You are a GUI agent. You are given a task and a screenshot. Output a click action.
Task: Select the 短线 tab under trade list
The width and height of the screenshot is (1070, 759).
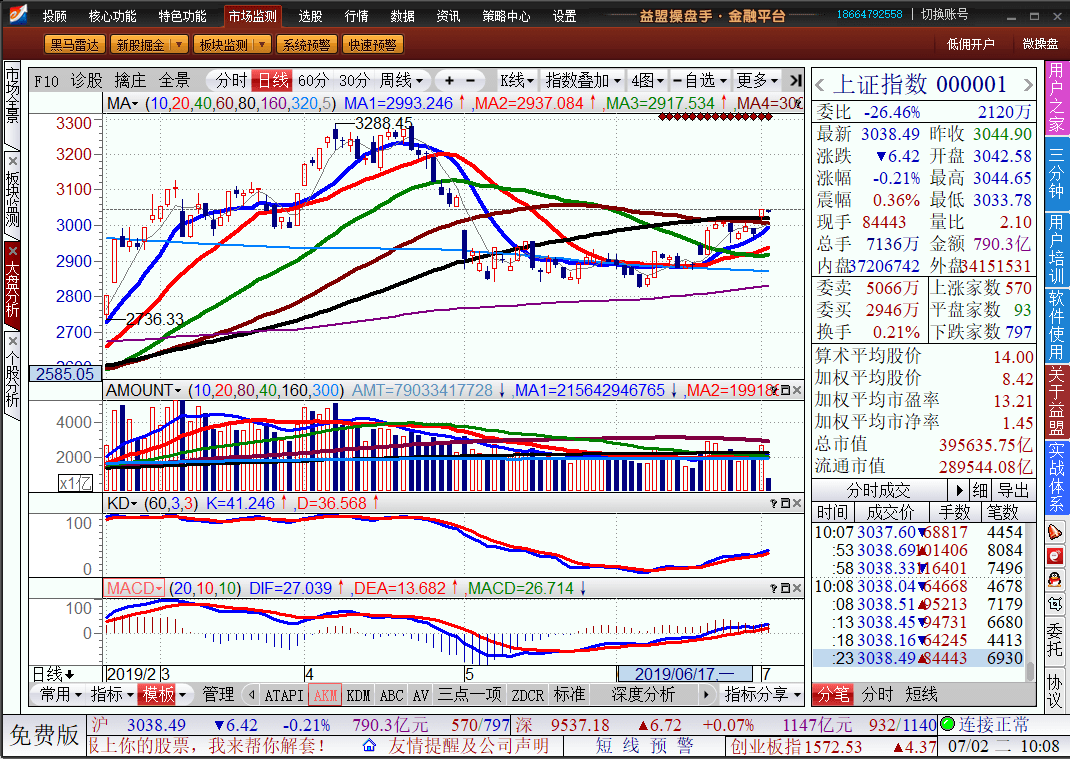(x=921, y=694)
